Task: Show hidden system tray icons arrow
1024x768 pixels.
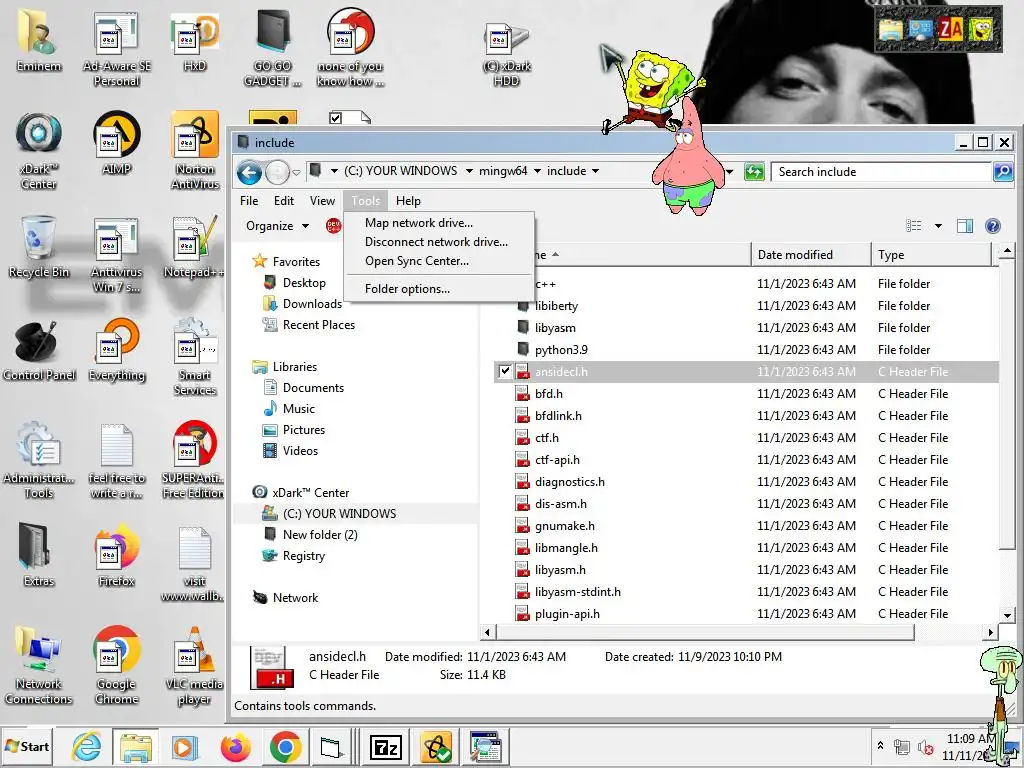Action: [x=880, y=745]
